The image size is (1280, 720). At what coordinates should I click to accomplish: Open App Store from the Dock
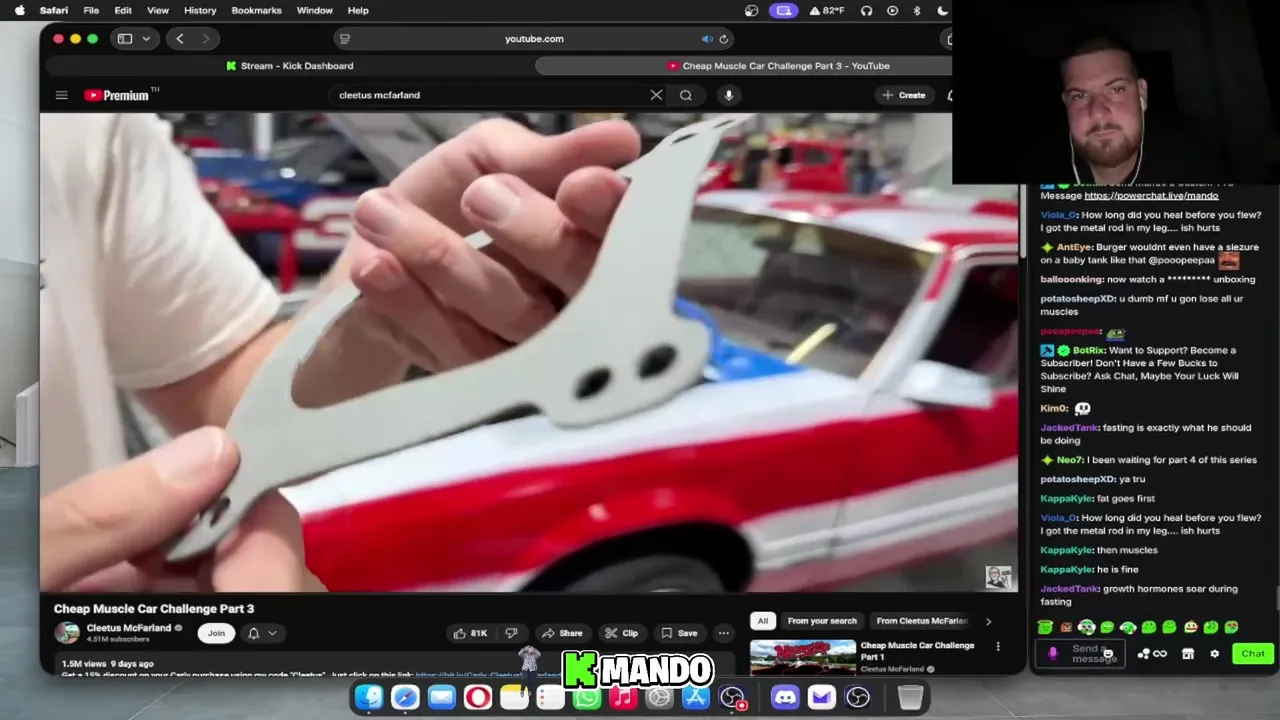(x=695, y=697)
